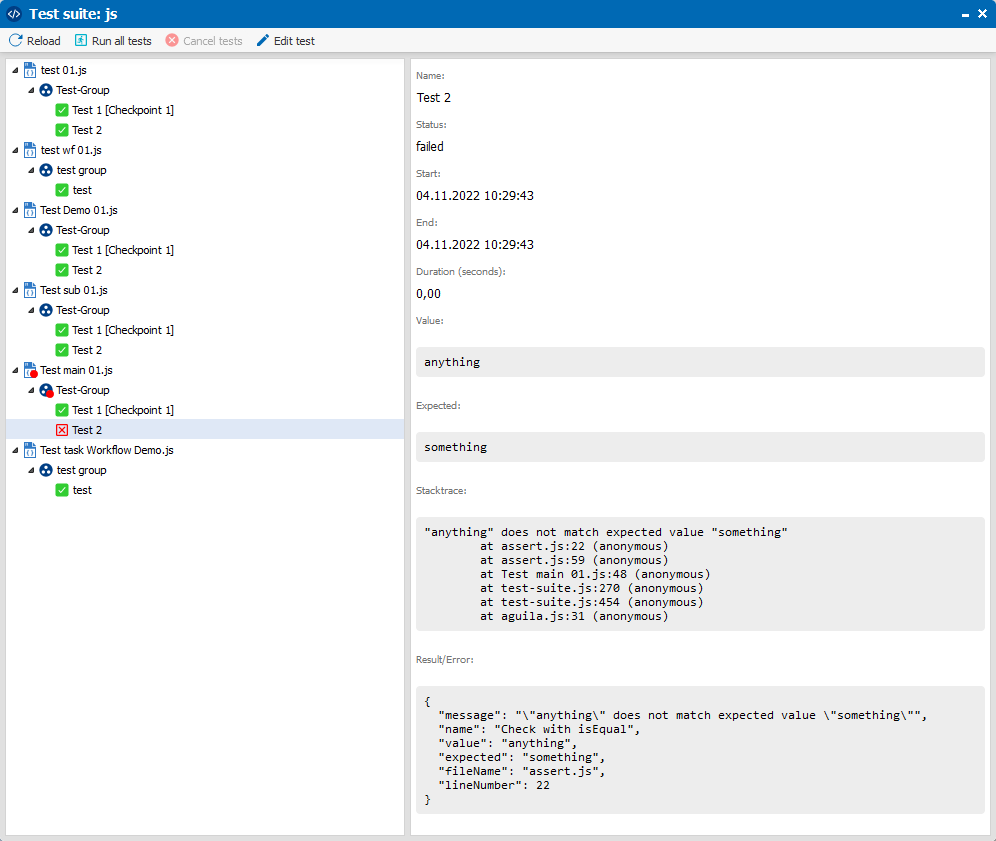This screenshot has width=996, height=841.
Task: Click passed icon of test under Test task Workflow Demo.js
Action: tap(62, 490)
